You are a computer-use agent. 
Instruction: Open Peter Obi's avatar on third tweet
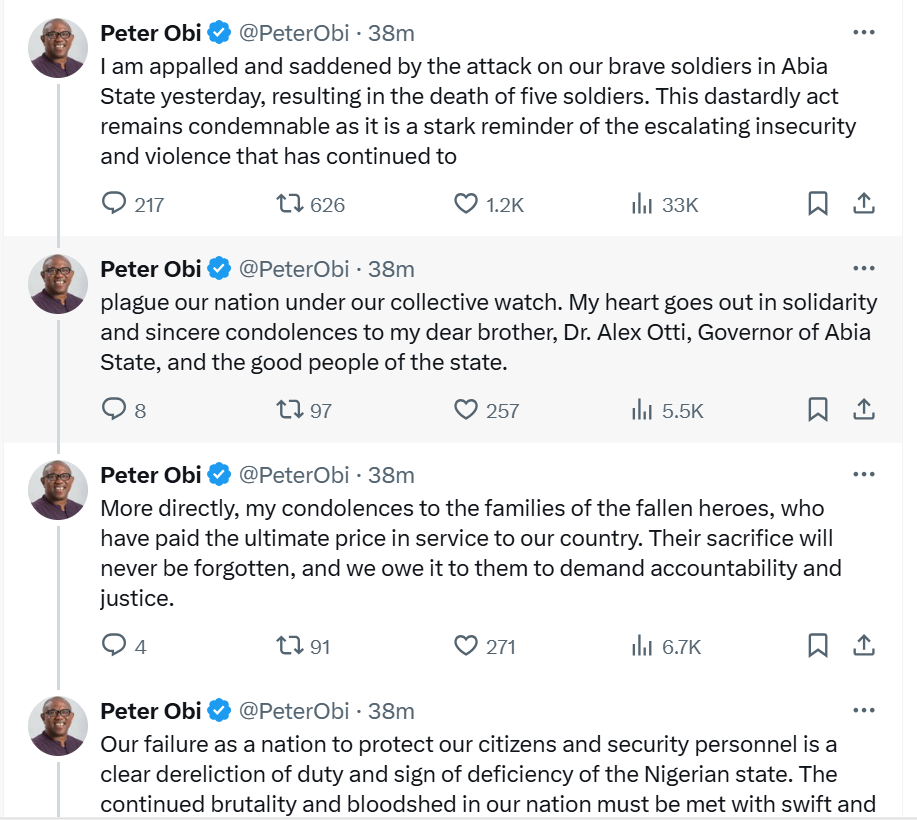(58, 489)
